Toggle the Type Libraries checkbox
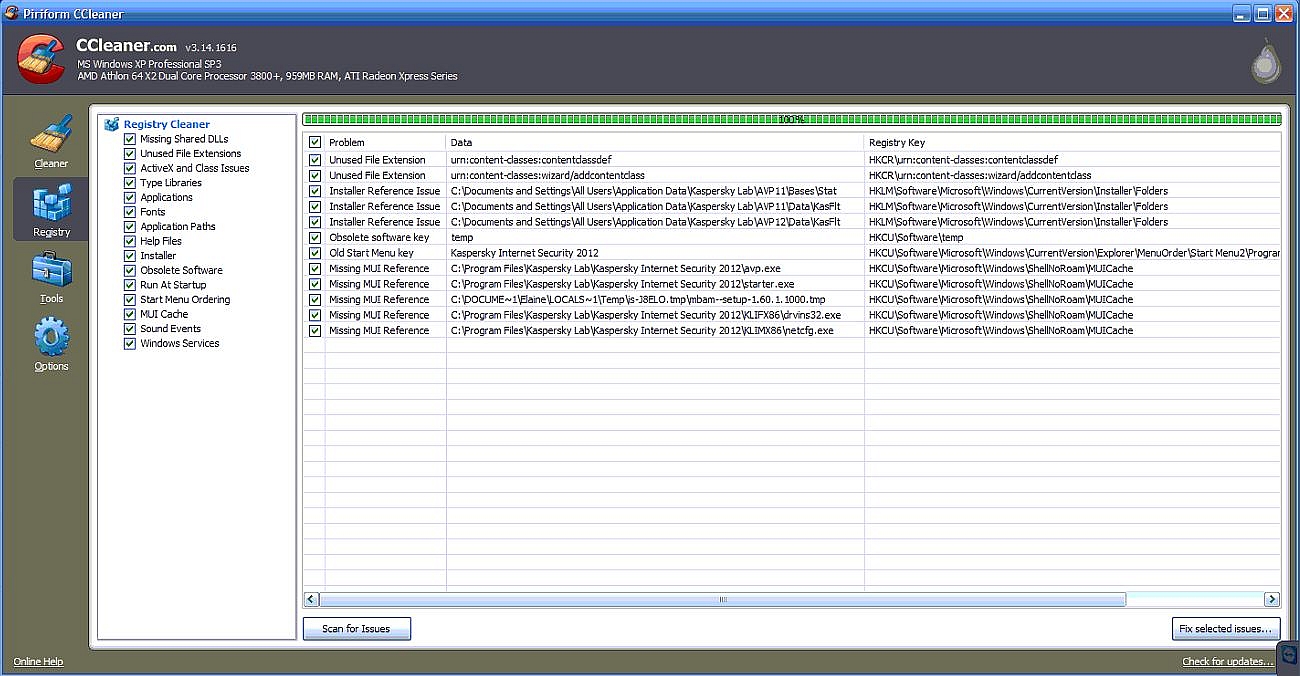 [130, 183]
